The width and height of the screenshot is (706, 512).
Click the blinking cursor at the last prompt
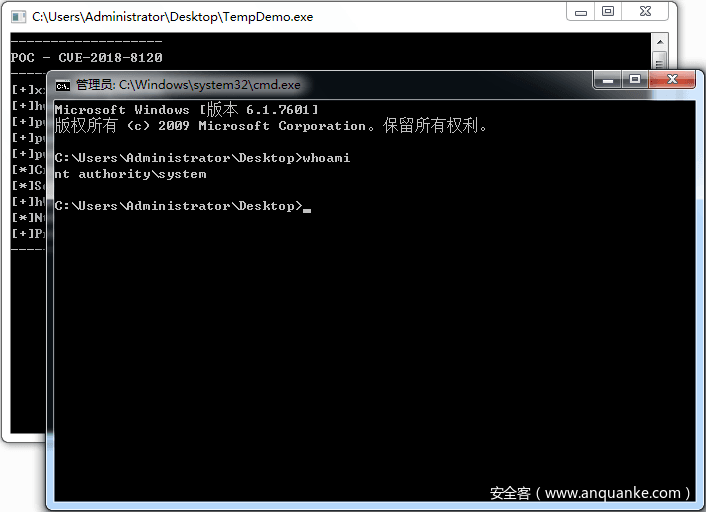pyautogui.click(x=307, y=207)
